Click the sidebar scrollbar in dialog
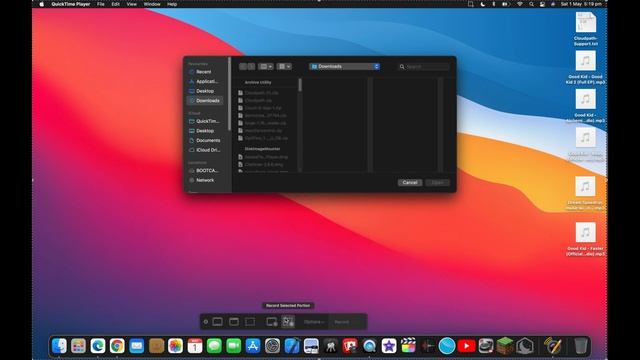 pyautogui.click(x=229, y=94)
